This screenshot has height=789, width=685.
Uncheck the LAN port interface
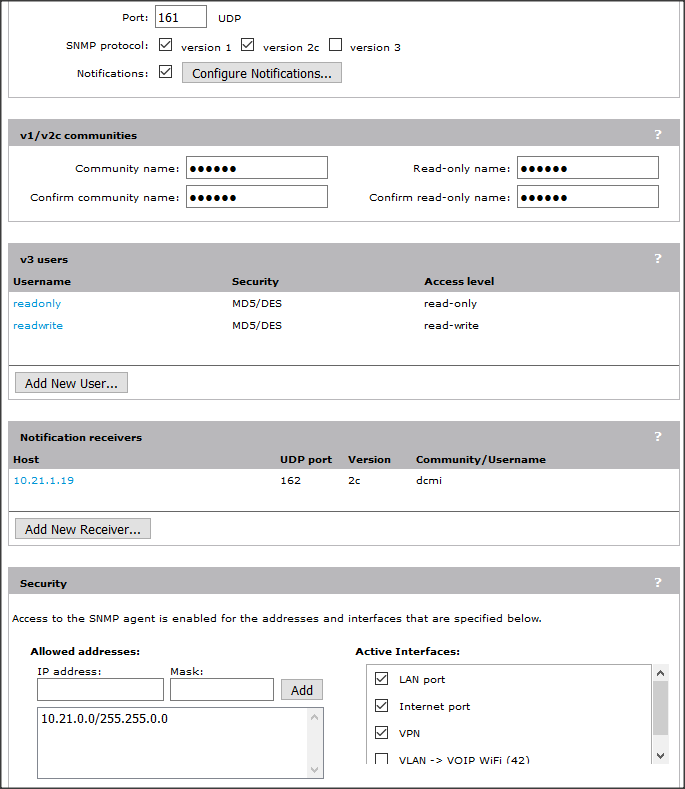(x=381, y=679)
